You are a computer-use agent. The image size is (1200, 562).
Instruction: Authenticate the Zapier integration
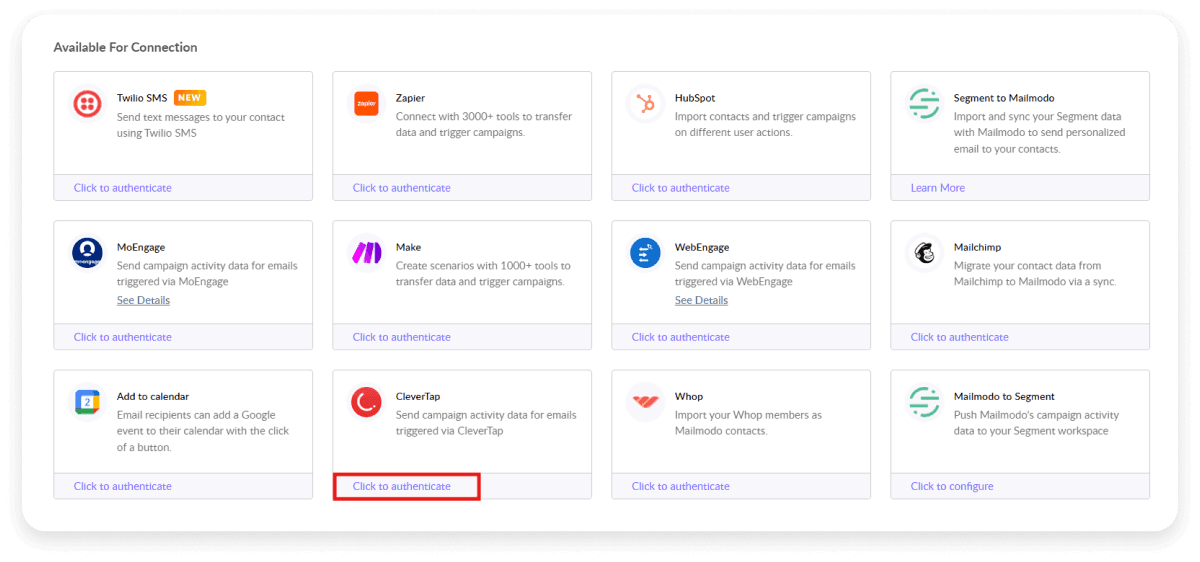point(401,188)
